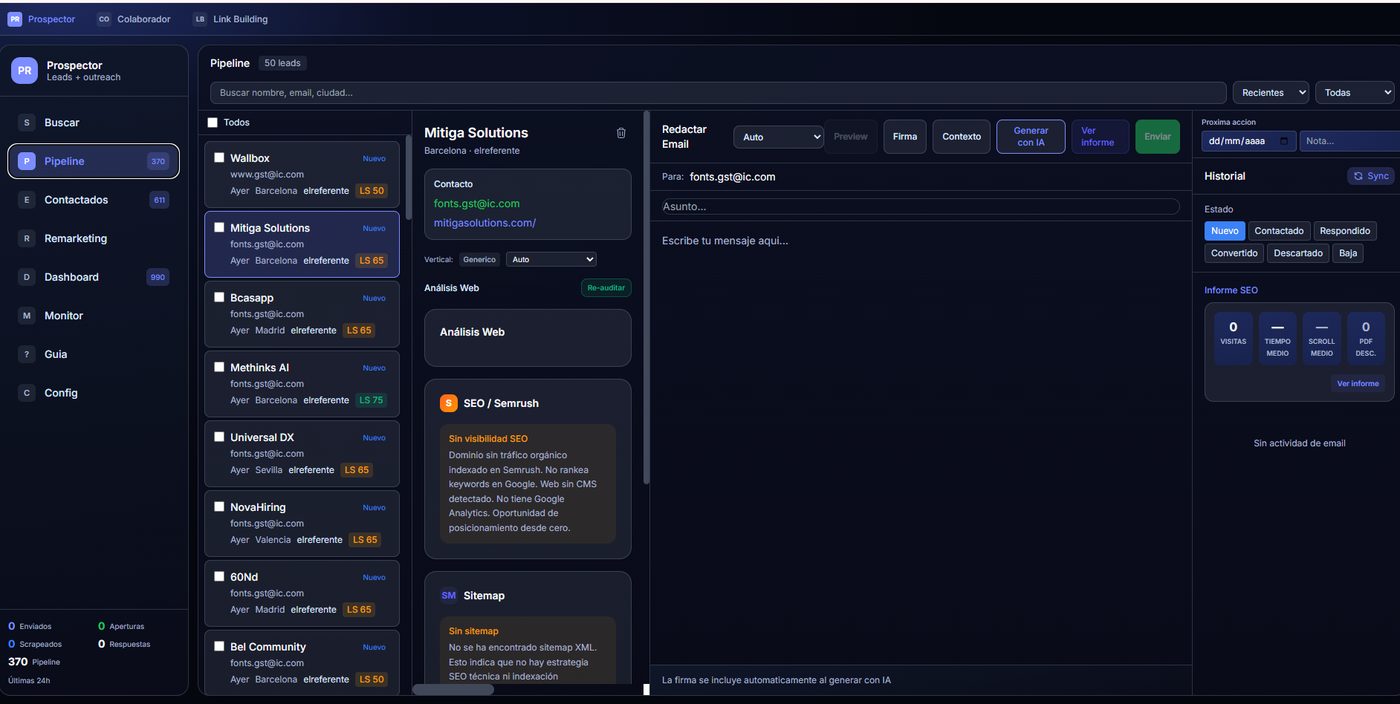Click the detail panel horizontal scrollbar
This screenshot has width=1400, height=704.
coord(453,689)
